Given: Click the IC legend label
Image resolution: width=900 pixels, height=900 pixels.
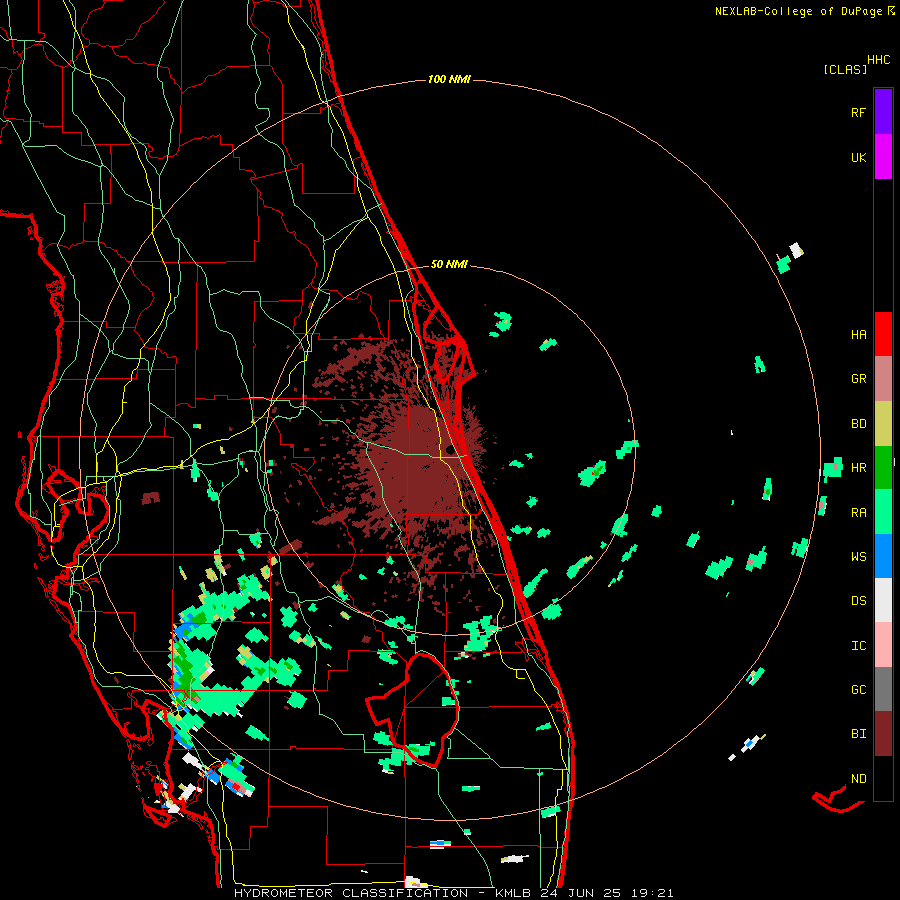Looking at the screenshot, I should click(858, 645).
